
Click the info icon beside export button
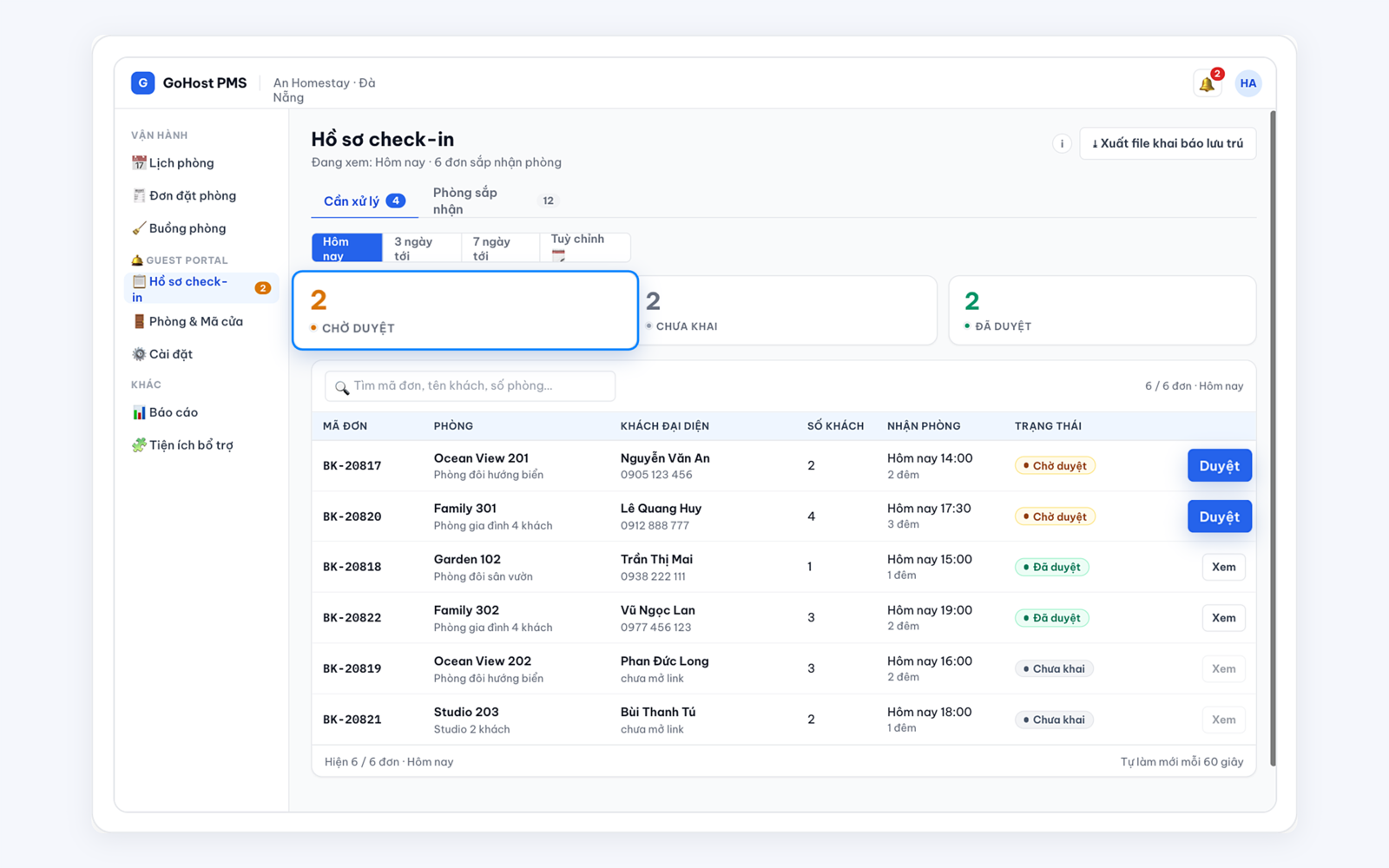click(1061, 143)
